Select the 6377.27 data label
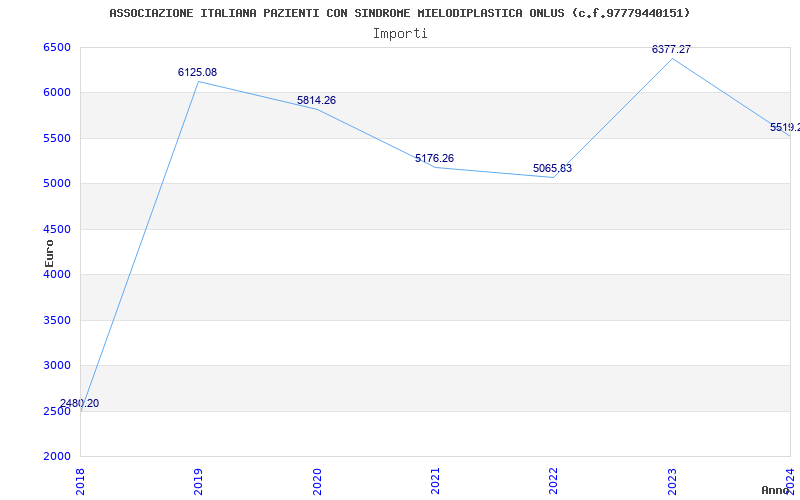 coord(671,49)
